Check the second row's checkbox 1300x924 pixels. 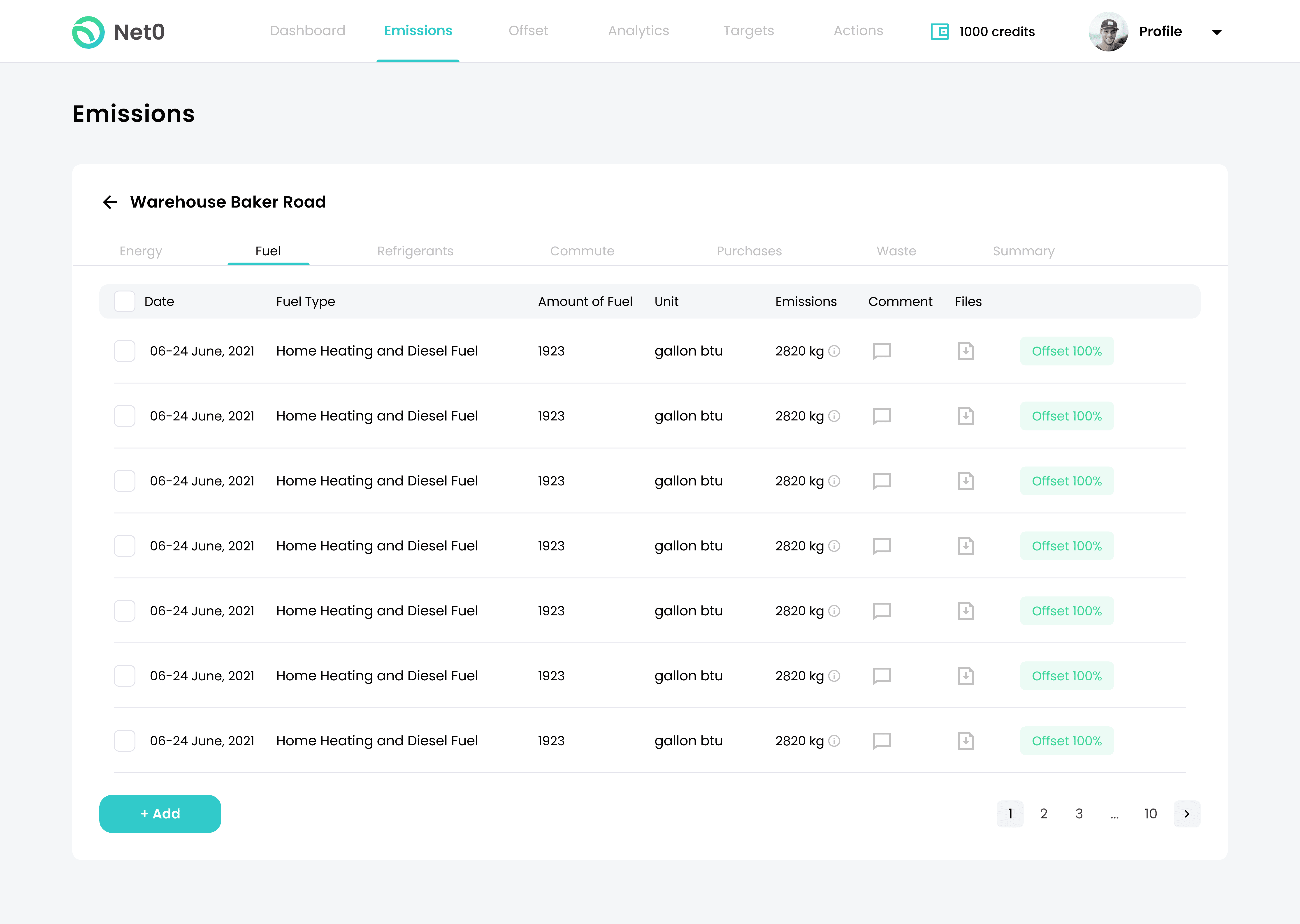(x=125, y=416)
